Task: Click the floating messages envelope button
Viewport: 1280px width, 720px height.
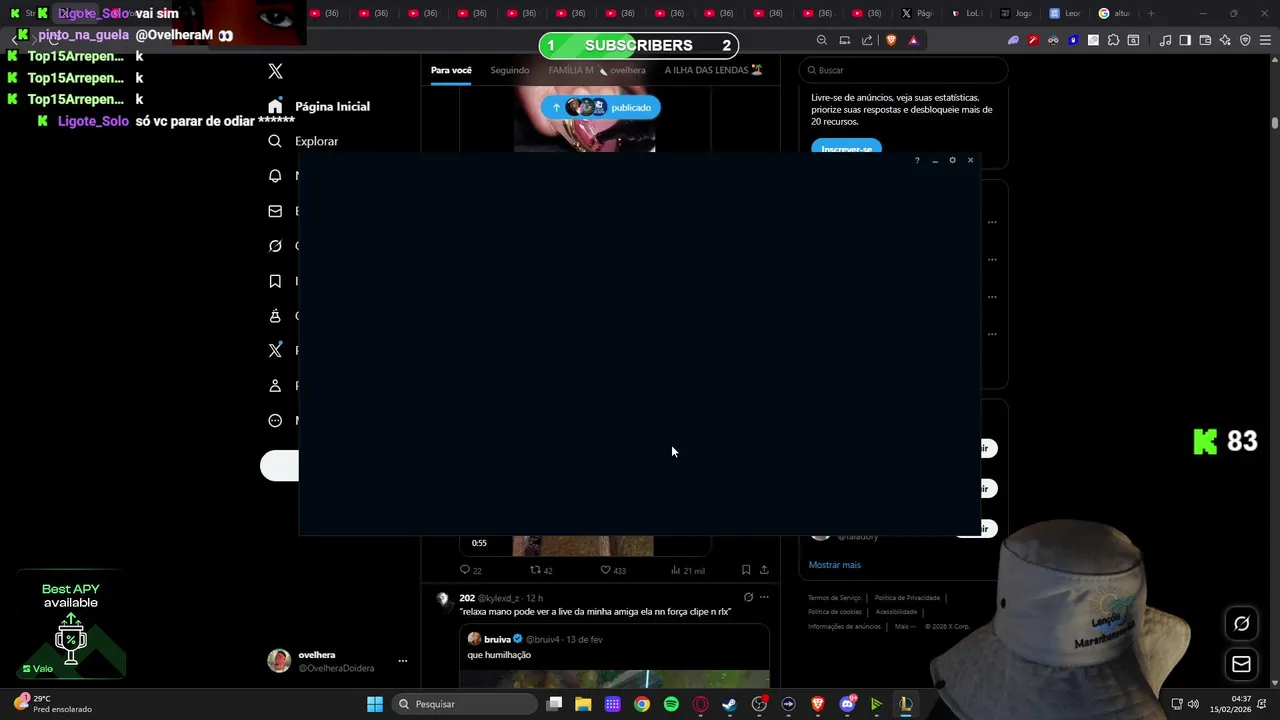Action: [1242, 664]
